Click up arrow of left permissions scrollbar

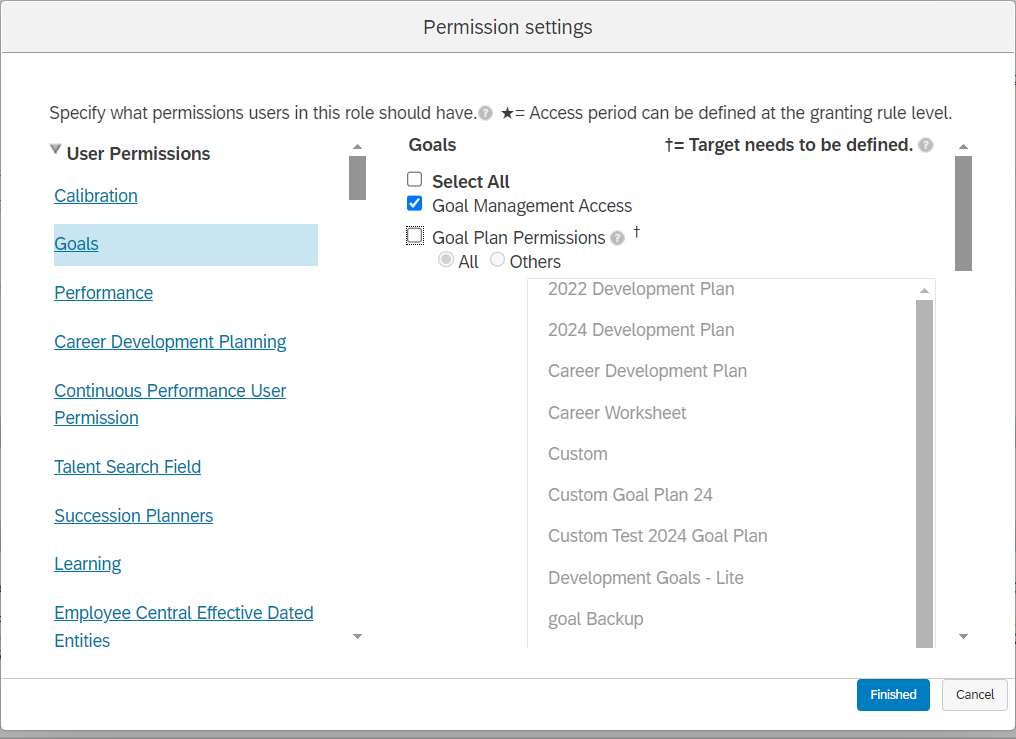click(x=357, y=147)
